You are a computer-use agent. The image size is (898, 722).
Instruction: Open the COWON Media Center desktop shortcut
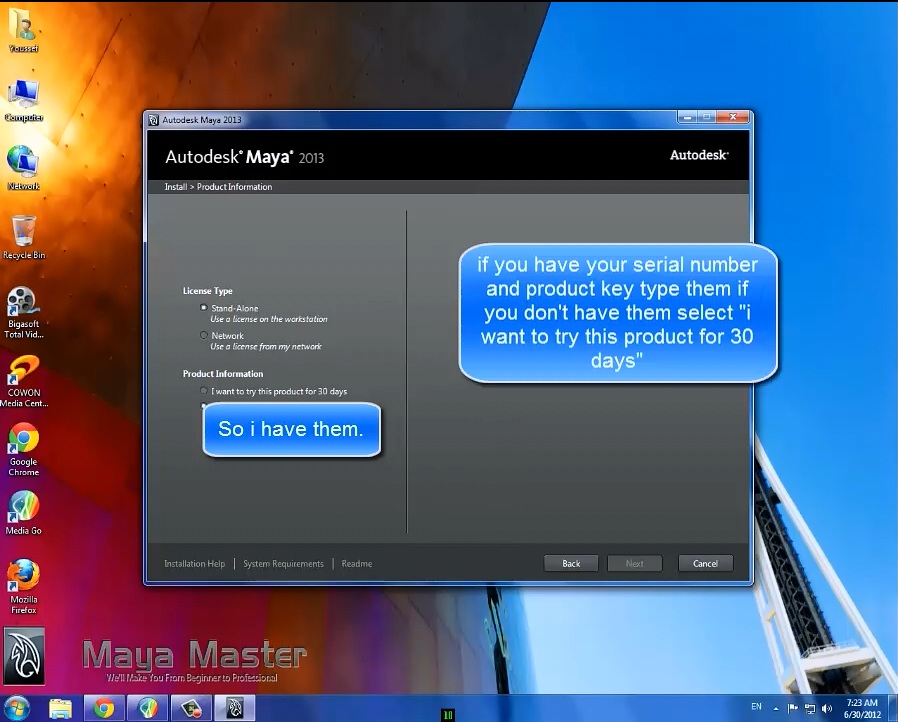pos(23,381)
